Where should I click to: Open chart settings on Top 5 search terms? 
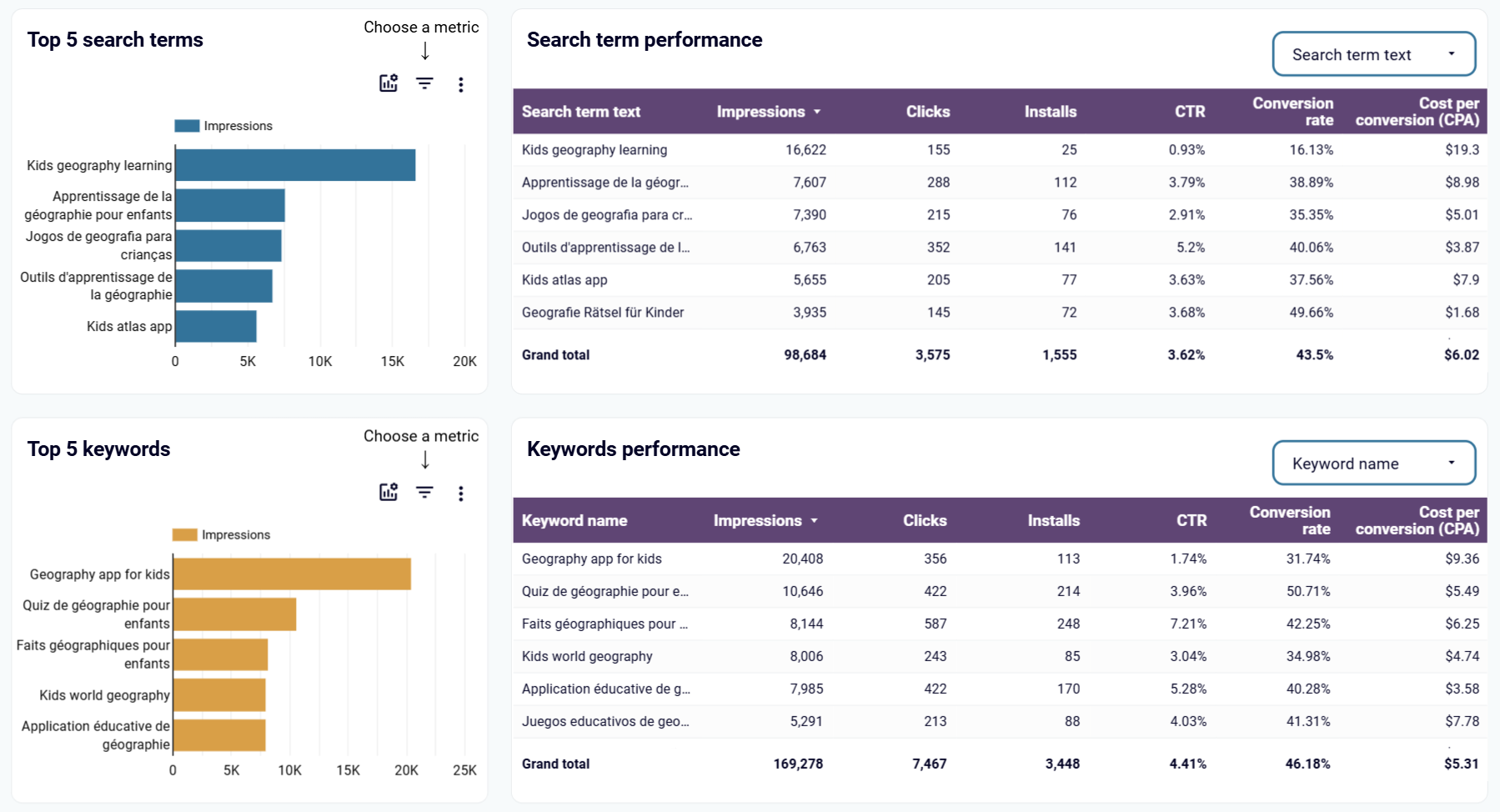389,83
